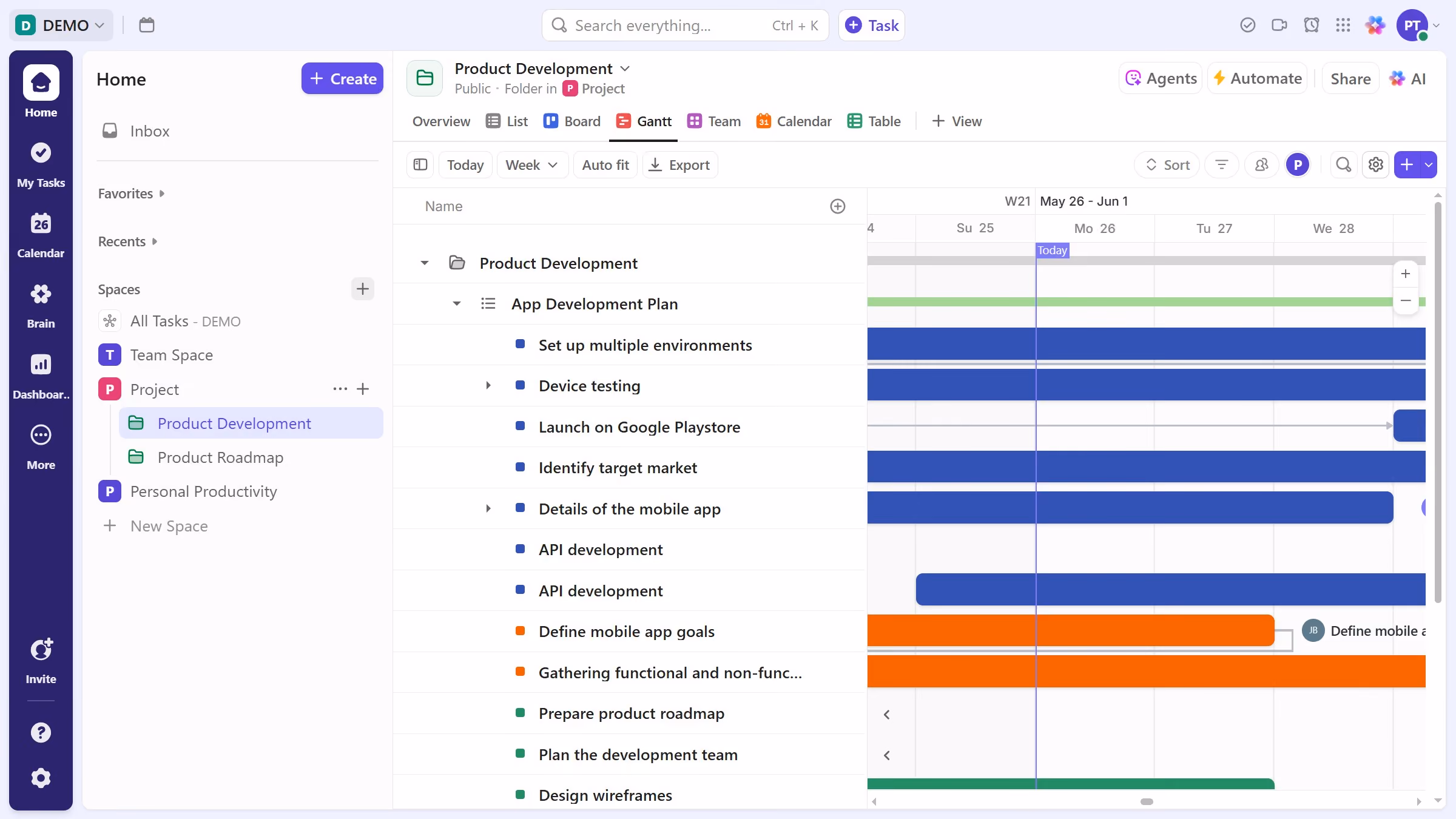Click the Define mobile app goals orange bar

1071,630
